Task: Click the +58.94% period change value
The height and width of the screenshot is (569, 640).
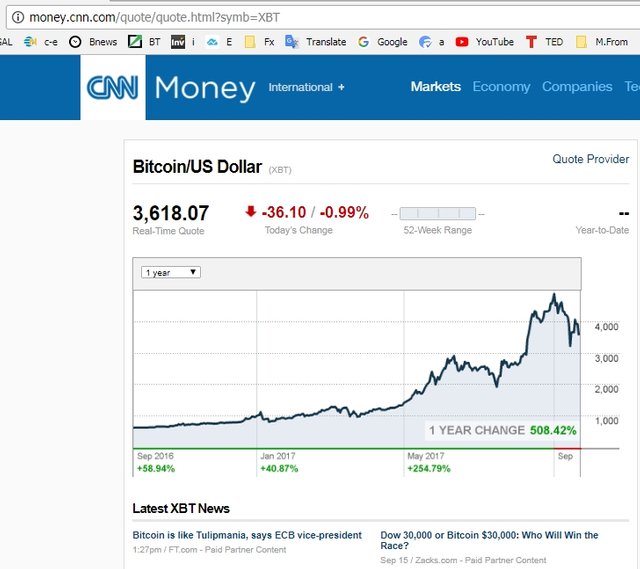Action: coord(156,469)
